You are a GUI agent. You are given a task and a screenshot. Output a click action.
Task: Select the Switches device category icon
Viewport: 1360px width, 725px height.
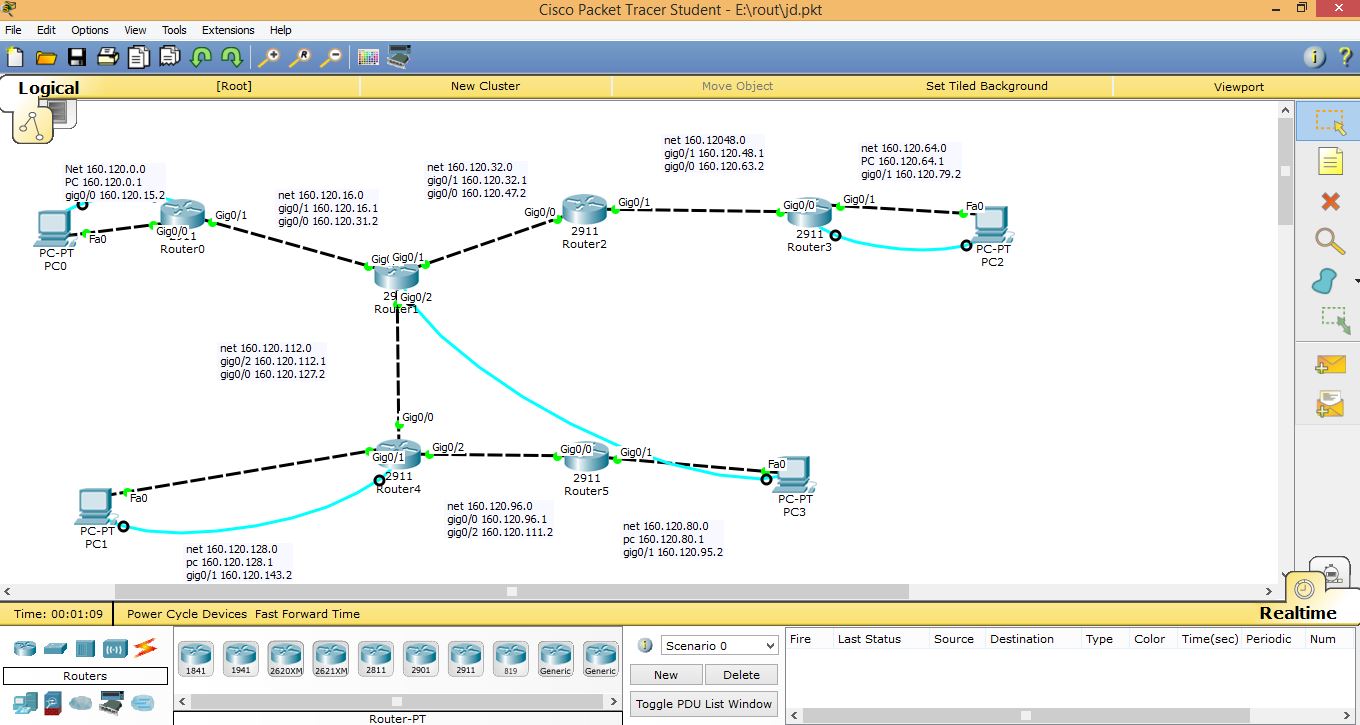(x=54, y=648)
